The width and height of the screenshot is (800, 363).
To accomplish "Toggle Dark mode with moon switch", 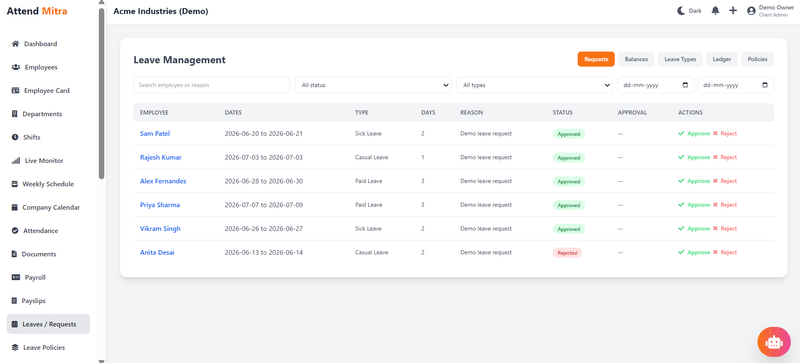I will pyautogui.click(x=689, y=11).
